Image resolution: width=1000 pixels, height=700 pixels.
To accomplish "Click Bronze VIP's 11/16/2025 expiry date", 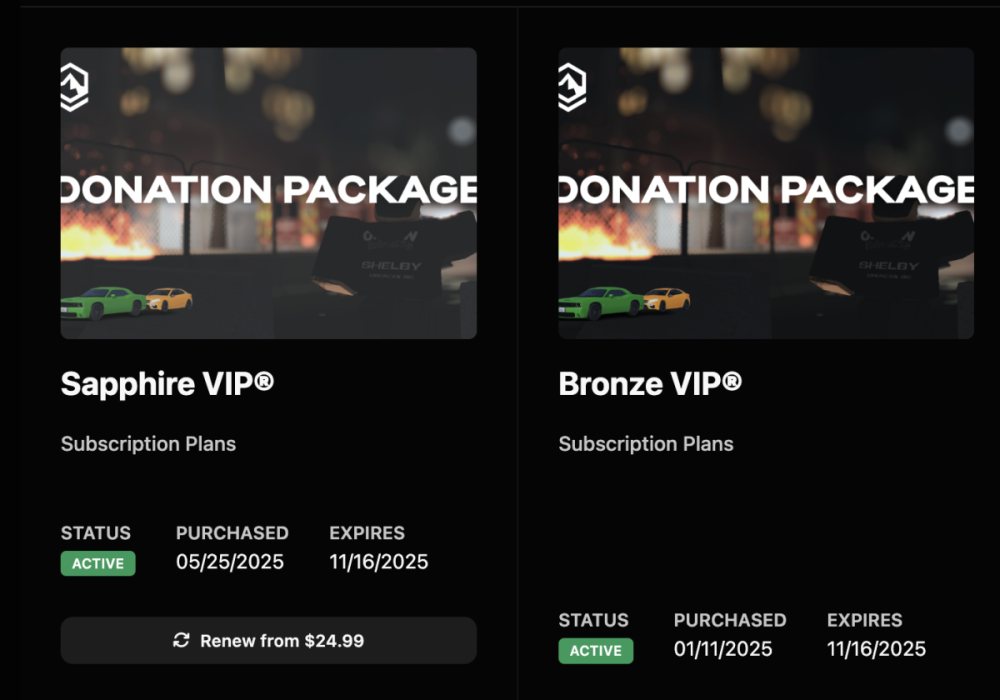I will pyautogui.click(x=877, y=649).
